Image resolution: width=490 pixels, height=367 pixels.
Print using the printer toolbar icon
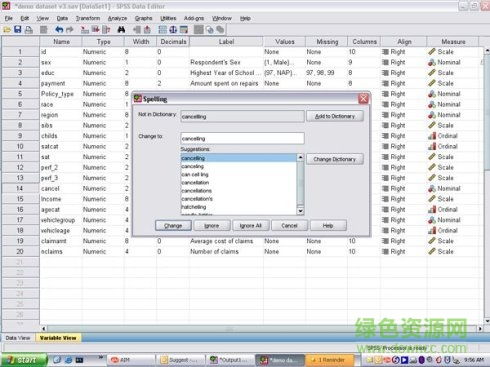pos(29,30)
